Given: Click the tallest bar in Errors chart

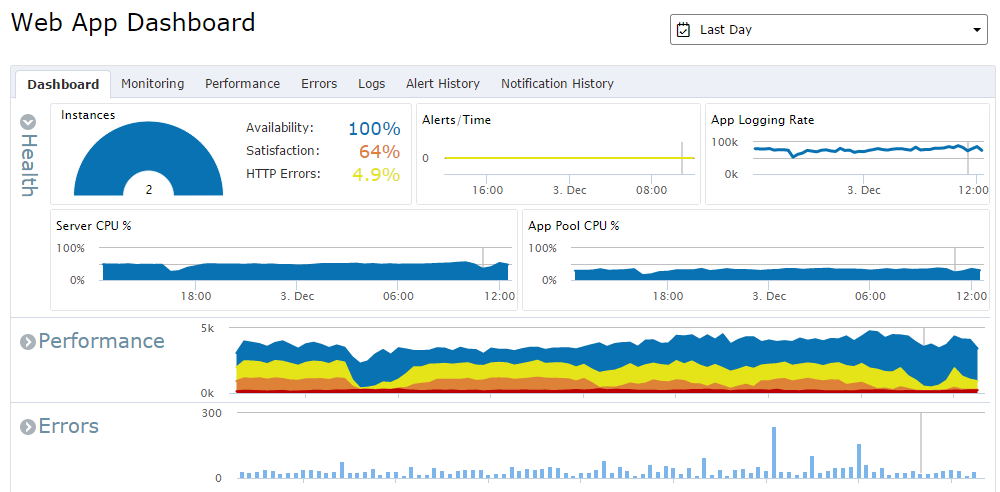Looking at the screenshot, I should click(774, 452).
